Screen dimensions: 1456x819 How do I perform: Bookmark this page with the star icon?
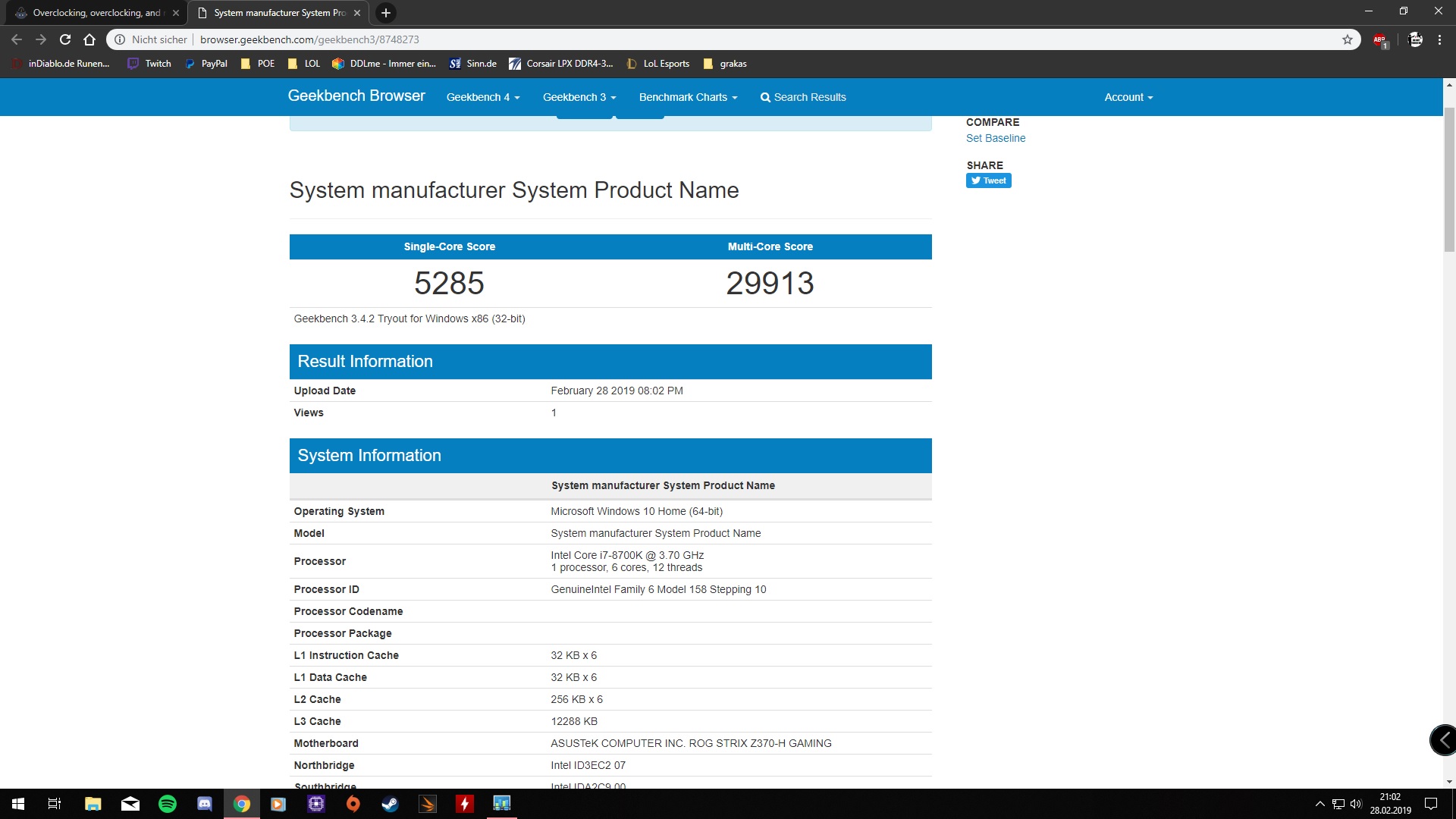click(1348, 39)
